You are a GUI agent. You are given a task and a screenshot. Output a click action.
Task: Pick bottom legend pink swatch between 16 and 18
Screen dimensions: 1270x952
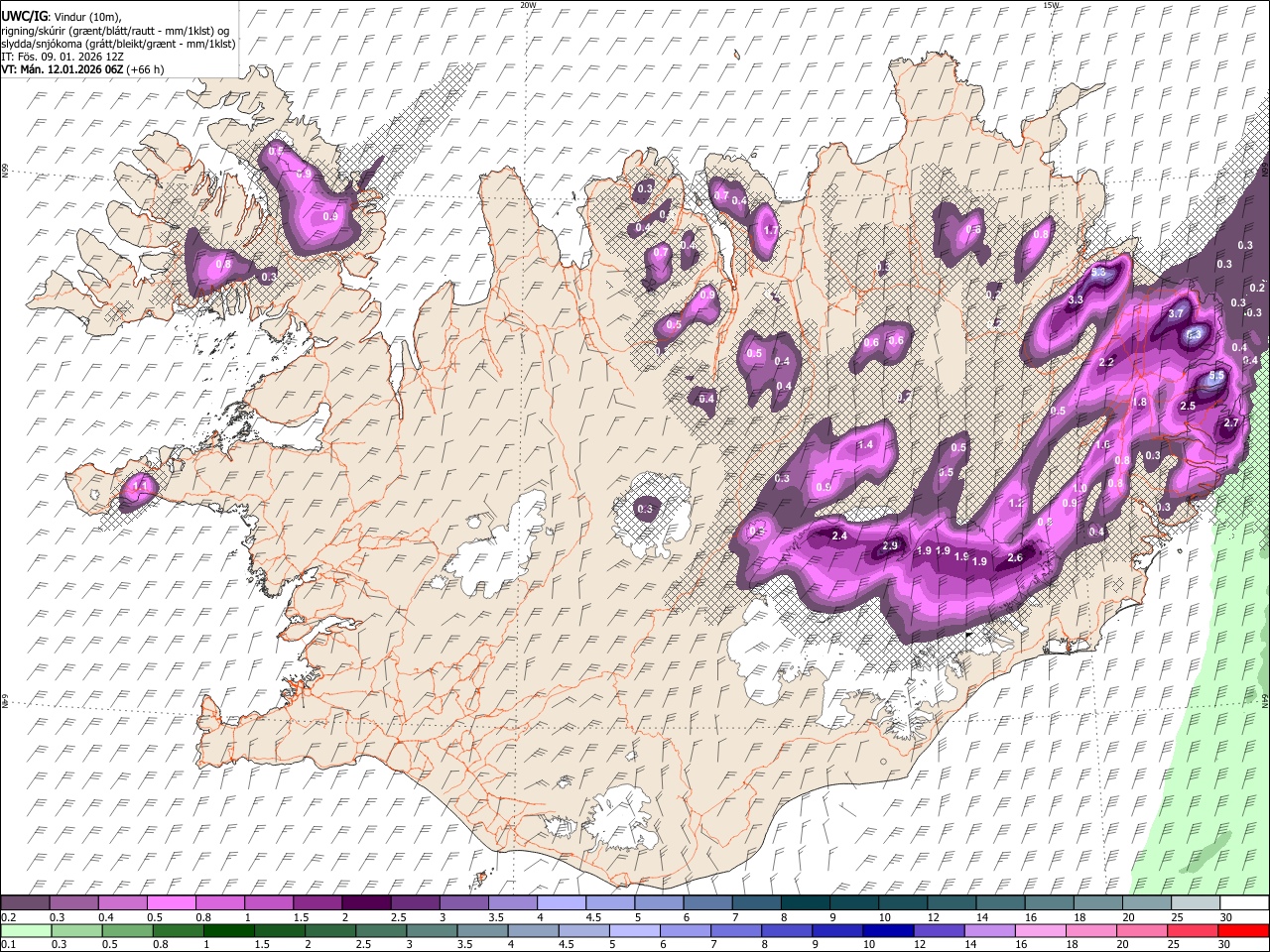[x=1041, y=931]
